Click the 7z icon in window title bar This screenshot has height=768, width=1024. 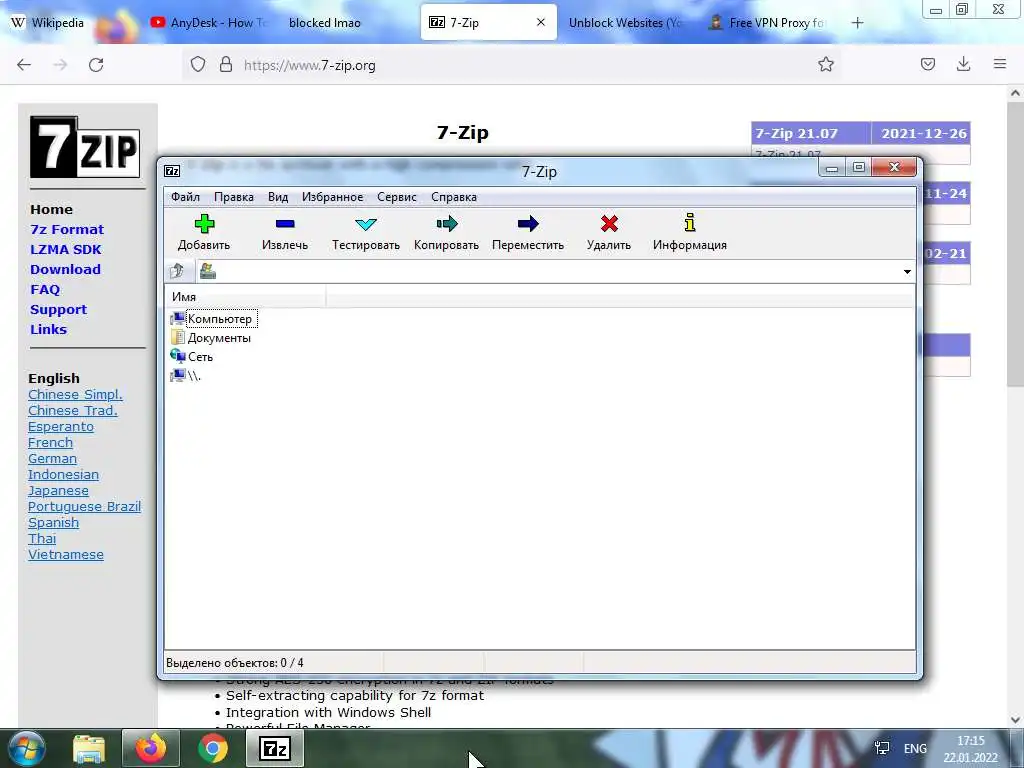click(172, 171)
